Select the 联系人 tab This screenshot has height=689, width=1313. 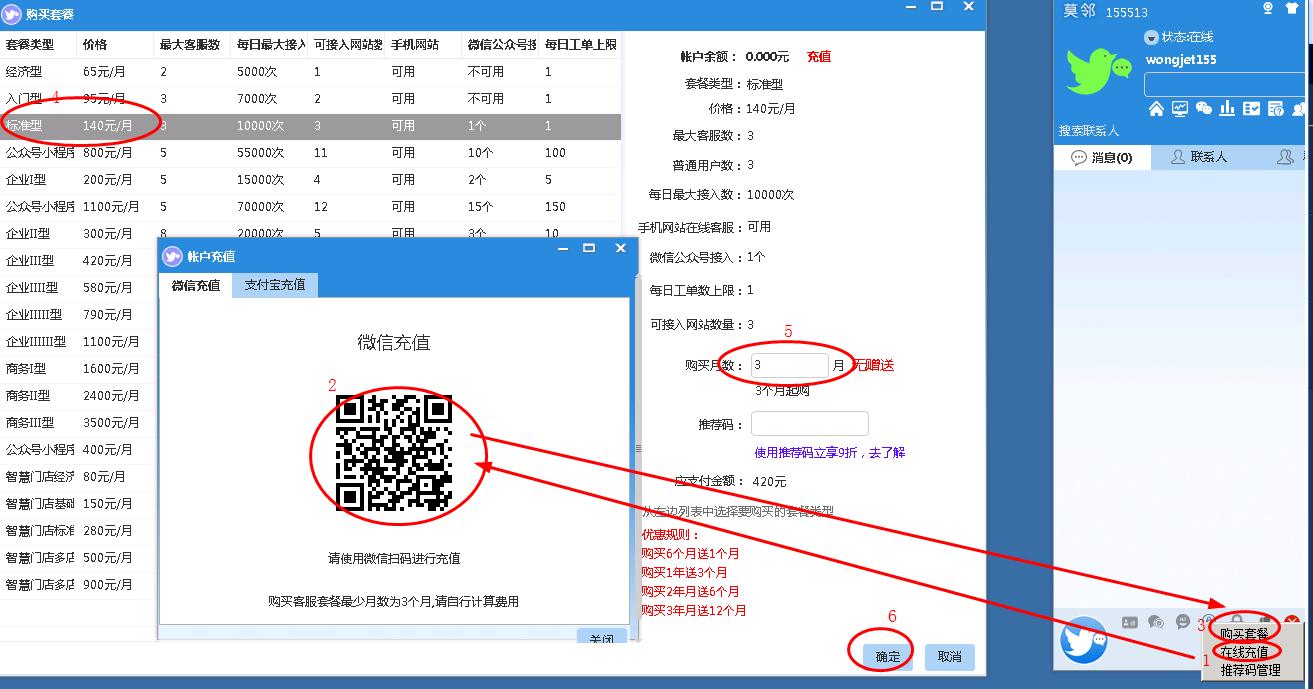pyautogui.click(x=1199, y=158)
